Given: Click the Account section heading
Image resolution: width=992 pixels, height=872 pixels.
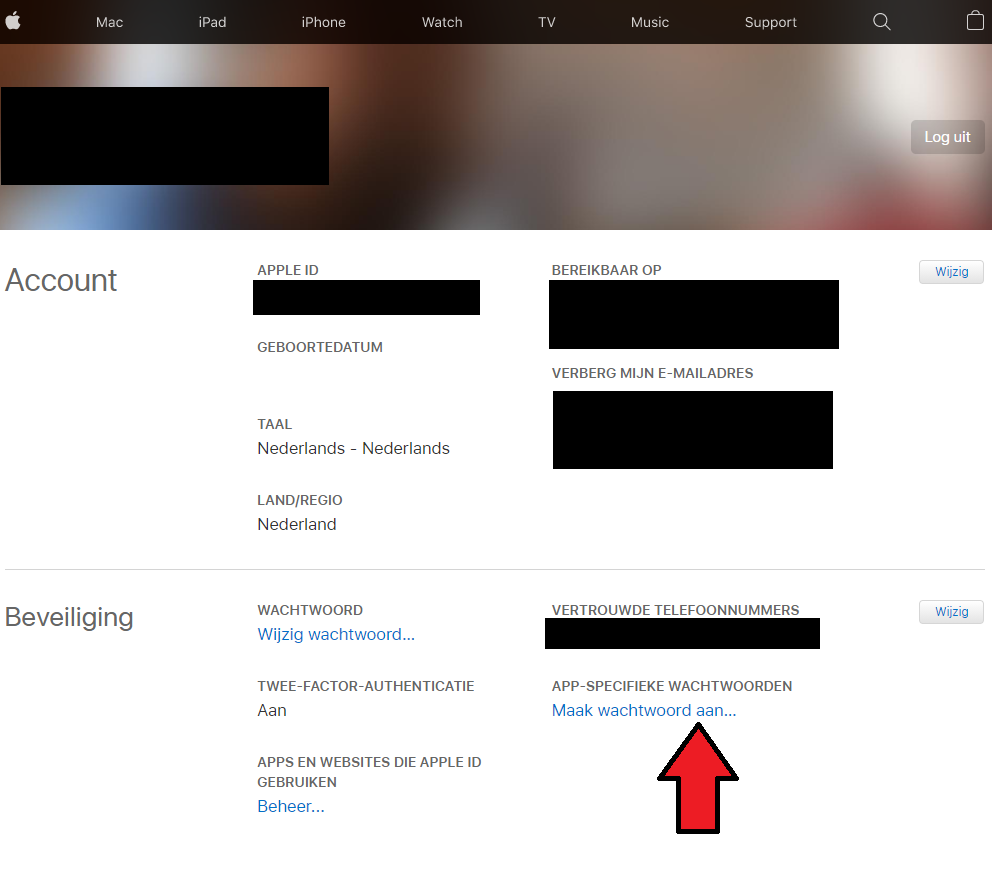Looking at the screenshot, I should 61,280.
